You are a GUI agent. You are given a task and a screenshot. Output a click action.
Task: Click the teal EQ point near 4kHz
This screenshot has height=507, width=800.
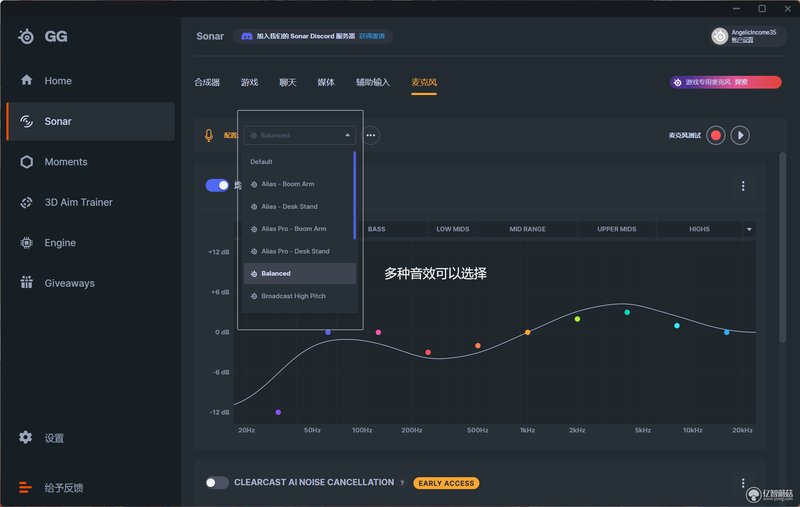[x=627, y=312]
